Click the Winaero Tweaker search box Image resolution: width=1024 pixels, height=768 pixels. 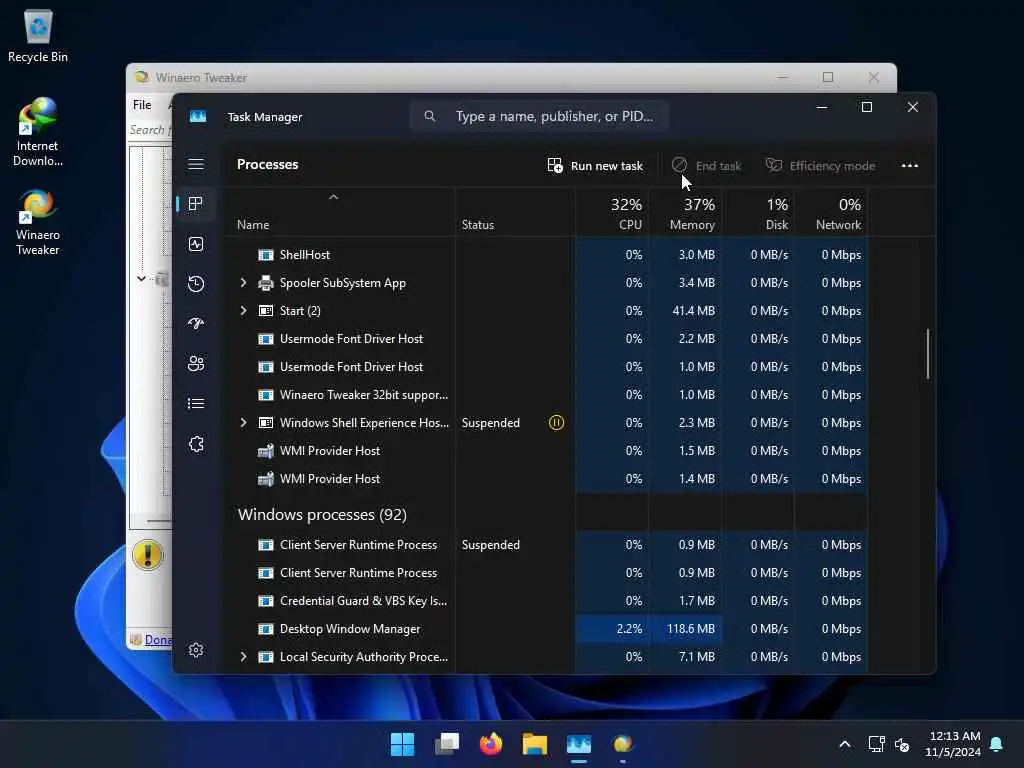point(150,130)
